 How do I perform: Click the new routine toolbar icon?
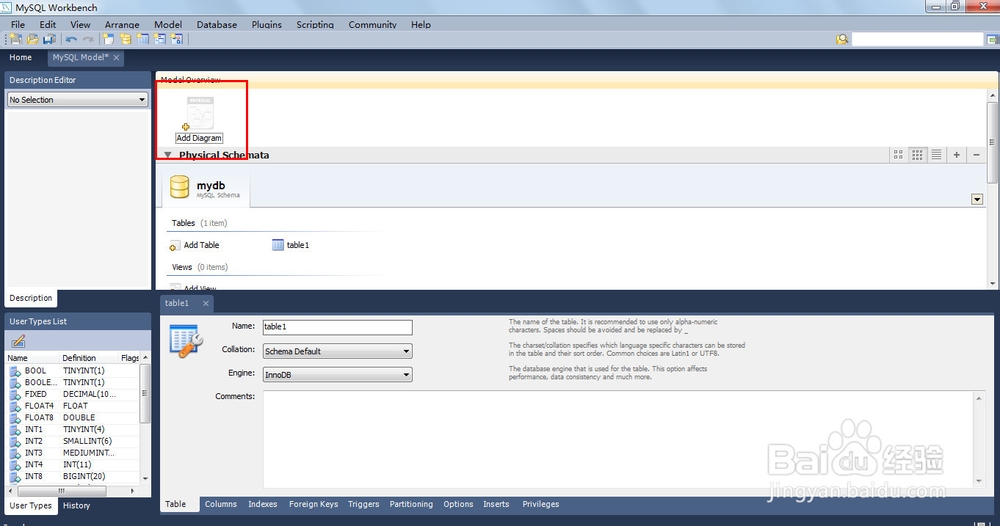click(x=177, y=39)
